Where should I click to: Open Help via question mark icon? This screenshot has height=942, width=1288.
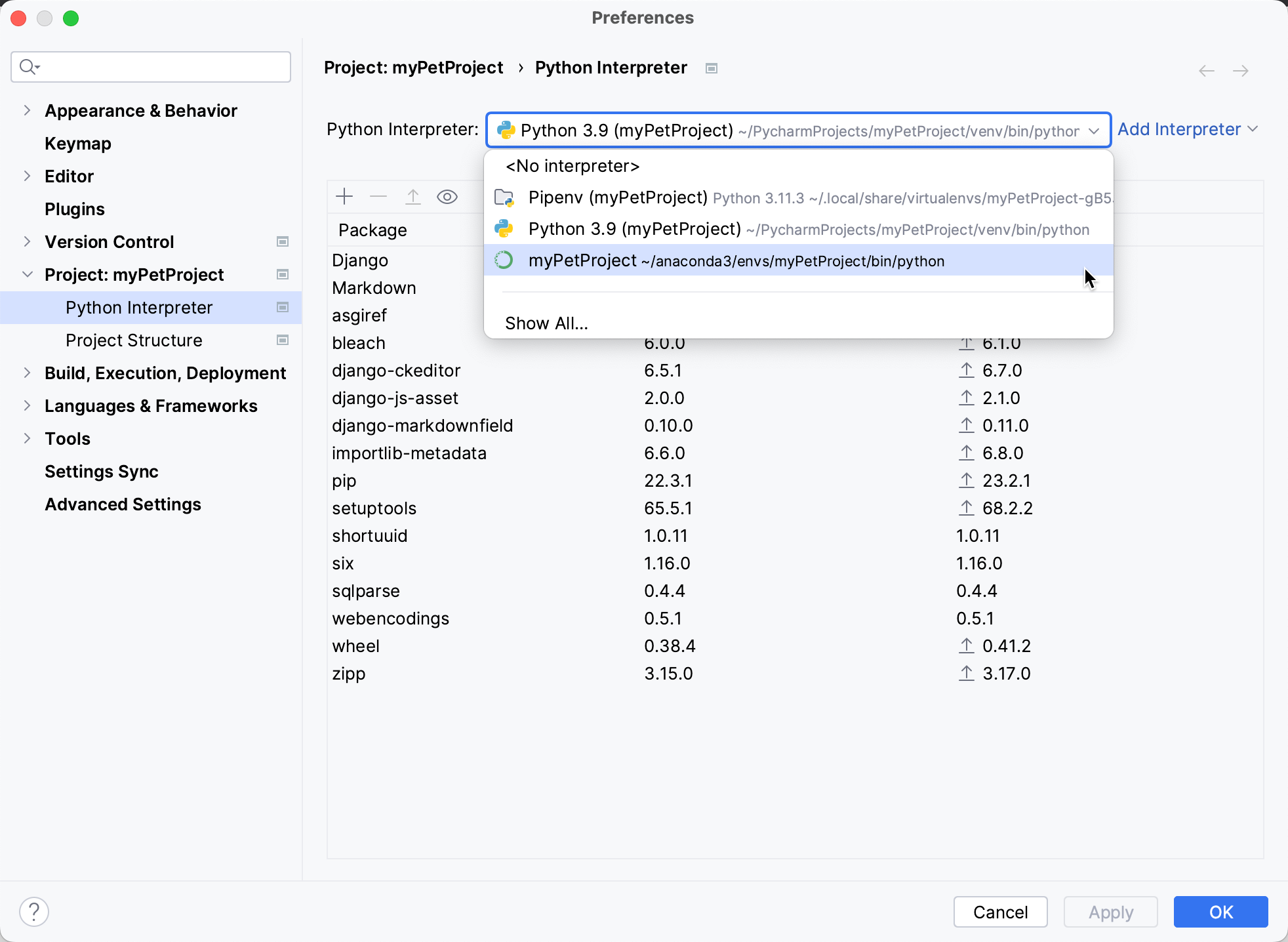point(34,911)
